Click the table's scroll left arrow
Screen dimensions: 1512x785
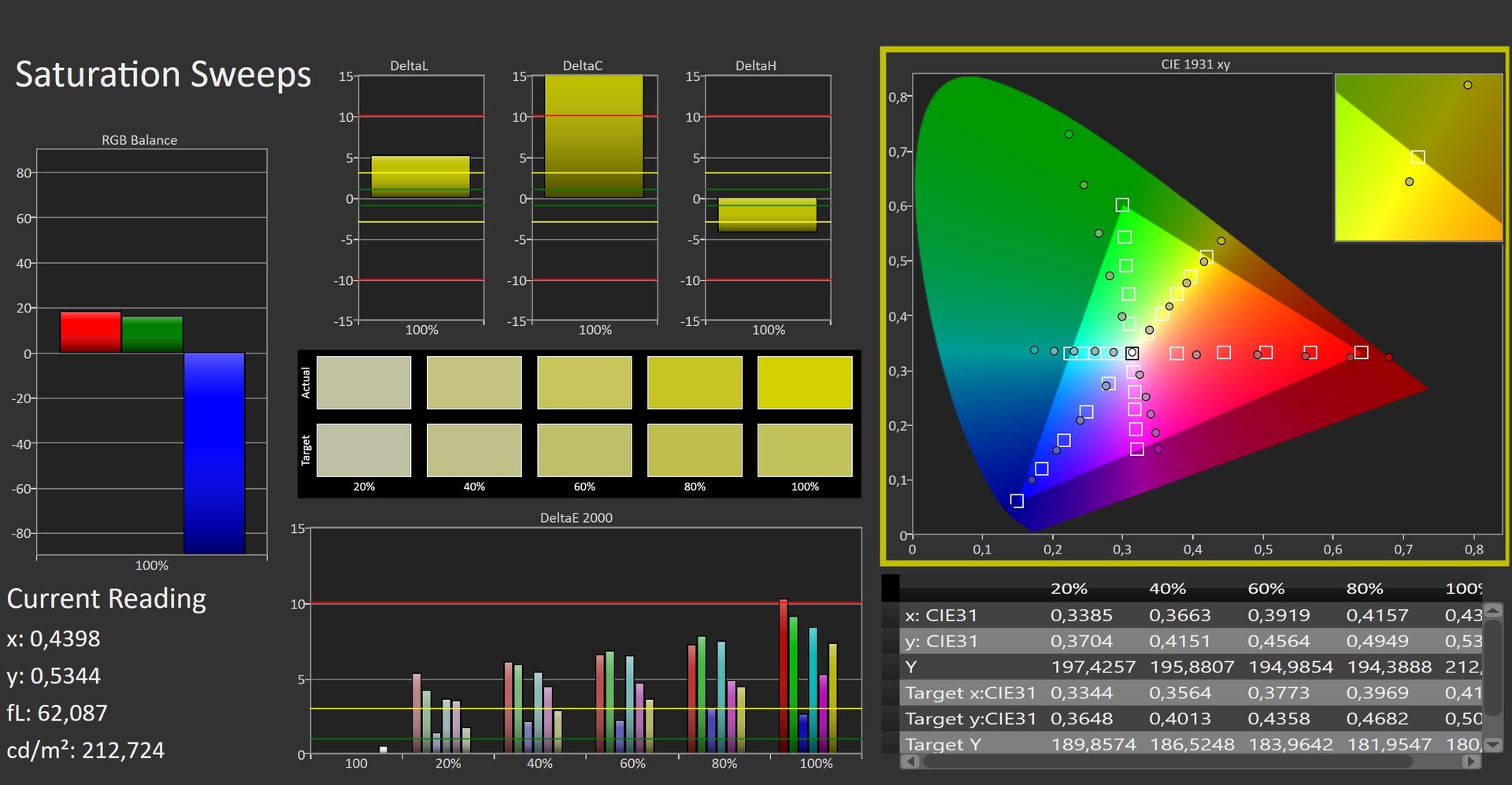click(x=910, y=761)
